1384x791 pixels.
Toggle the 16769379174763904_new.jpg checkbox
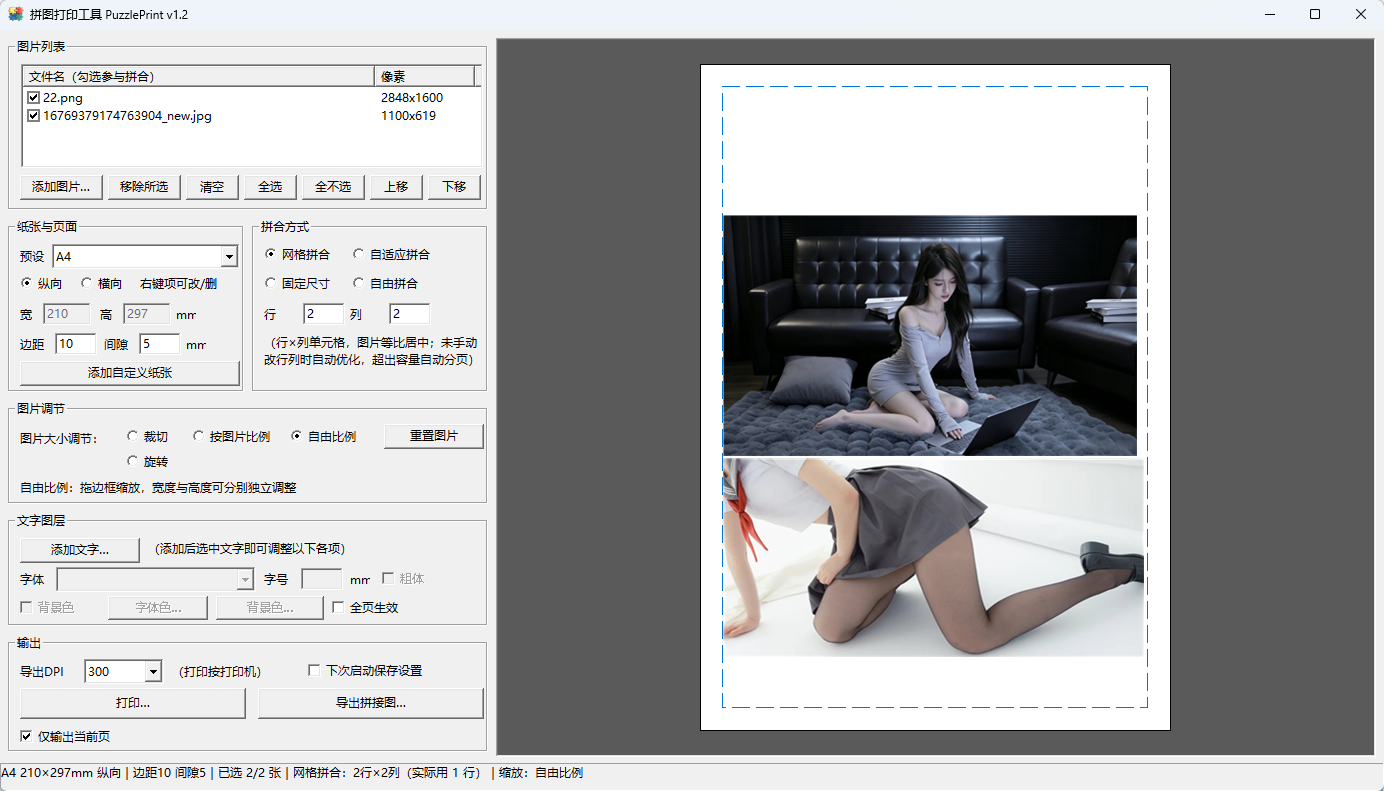(x=33, y=116)
